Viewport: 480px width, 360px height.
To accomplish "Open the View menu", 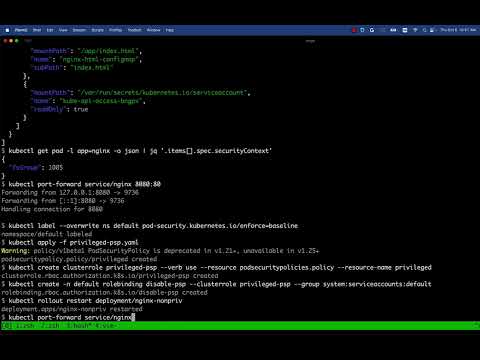I will [x=63, y=30].
